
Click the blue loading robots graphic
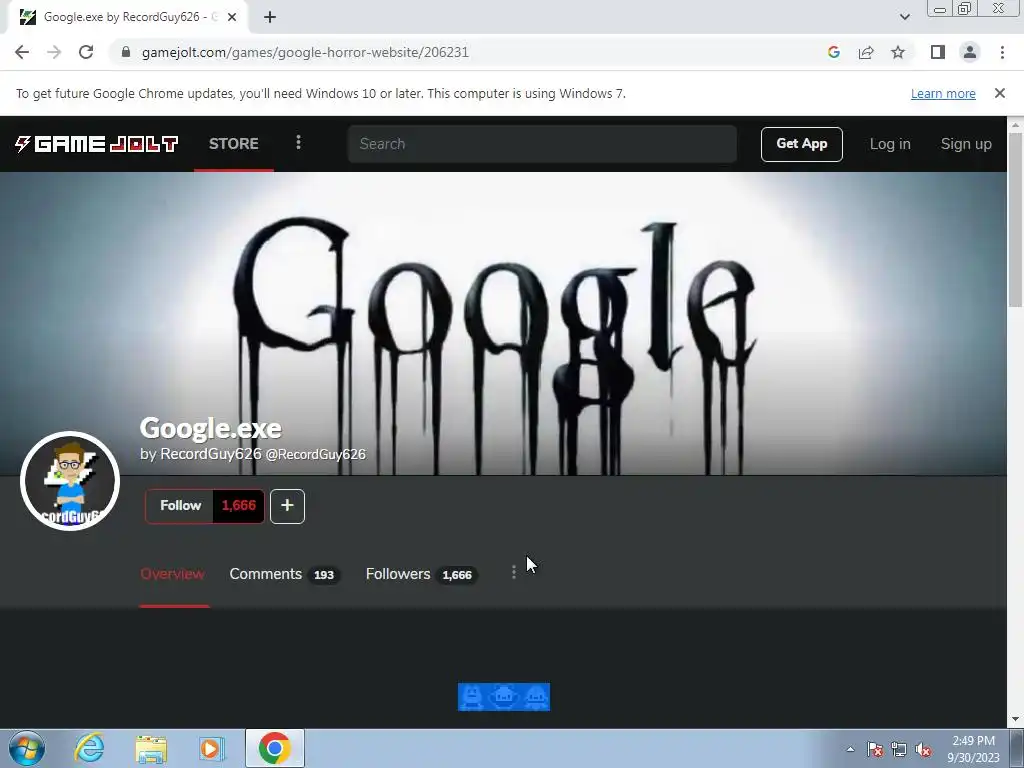pyautogui.click(x=504, y=697)
